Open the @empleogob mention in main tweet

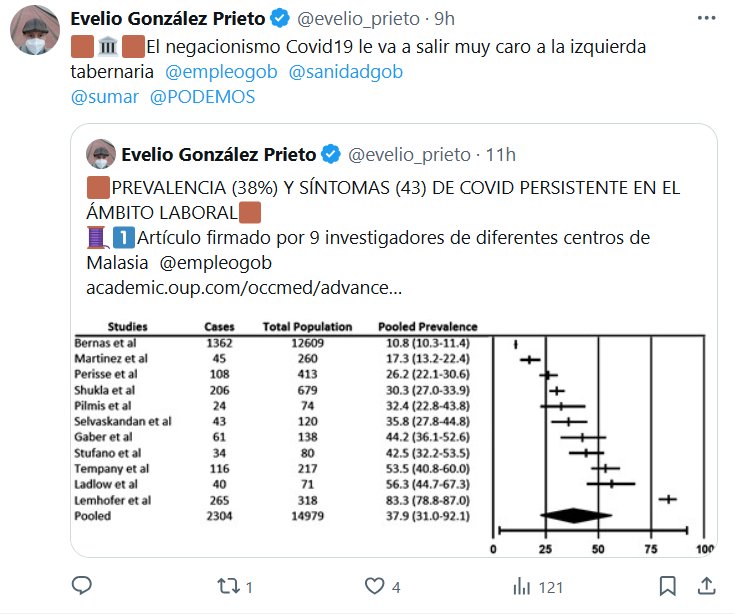(220, 72)
